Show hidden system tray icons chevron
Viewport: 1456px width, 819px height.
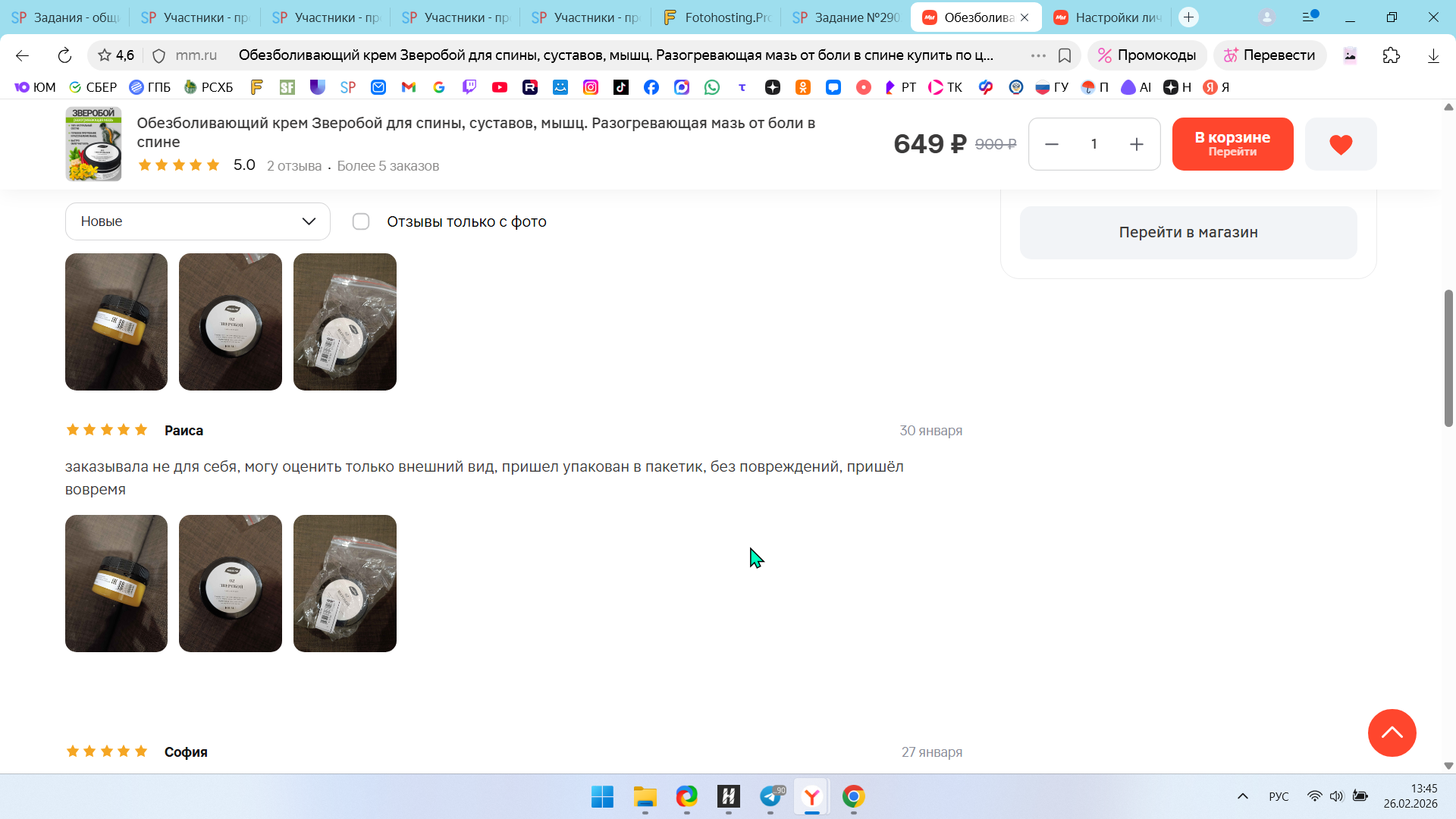(1242, 796)
